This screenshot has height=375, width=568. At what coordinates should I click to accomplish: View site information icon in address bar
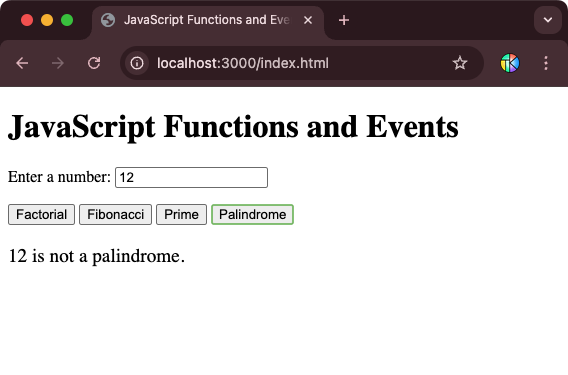(x=137, y=63)
